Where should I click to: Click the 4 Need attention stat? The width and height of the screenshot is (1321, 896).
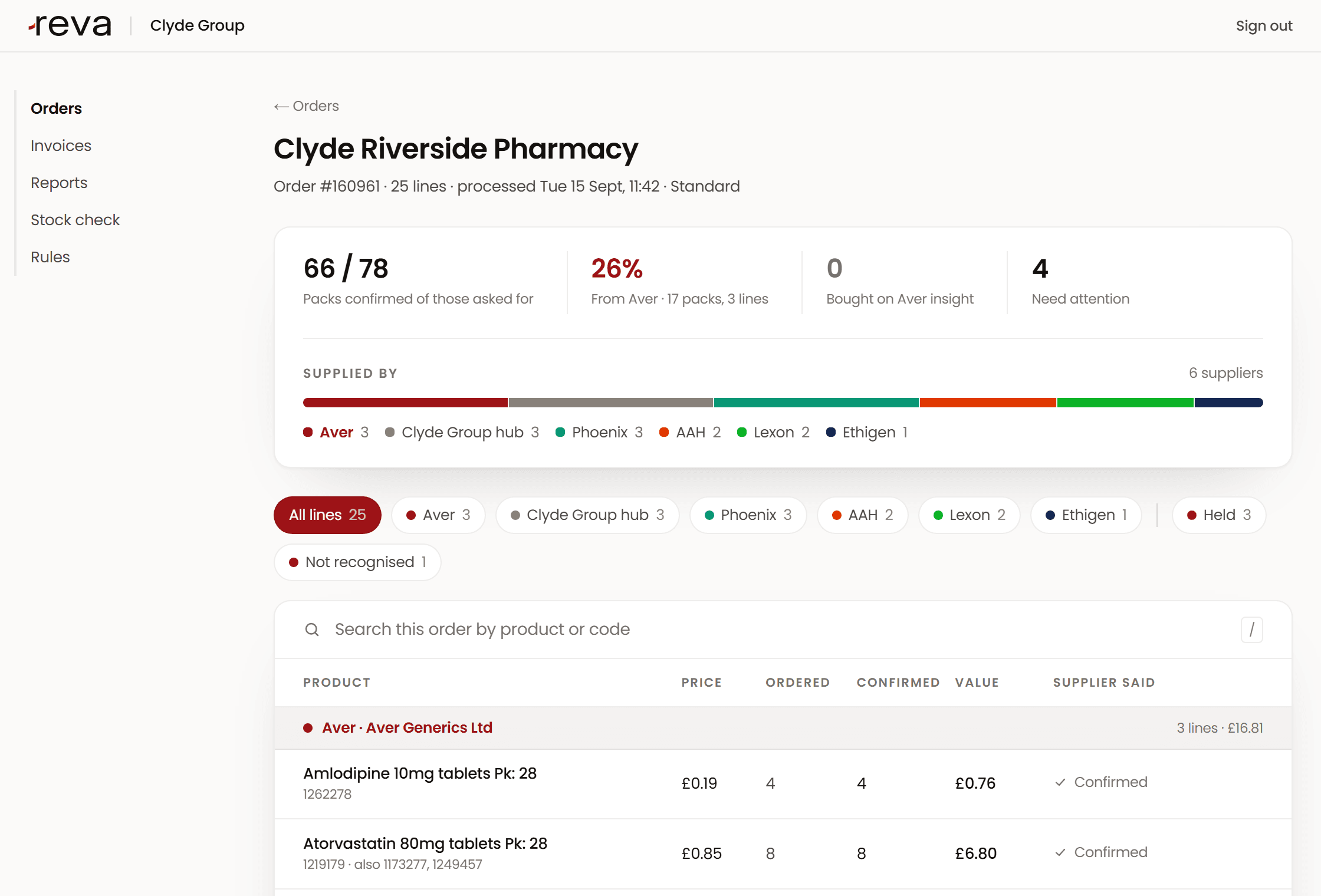(x=1080, y=282)
